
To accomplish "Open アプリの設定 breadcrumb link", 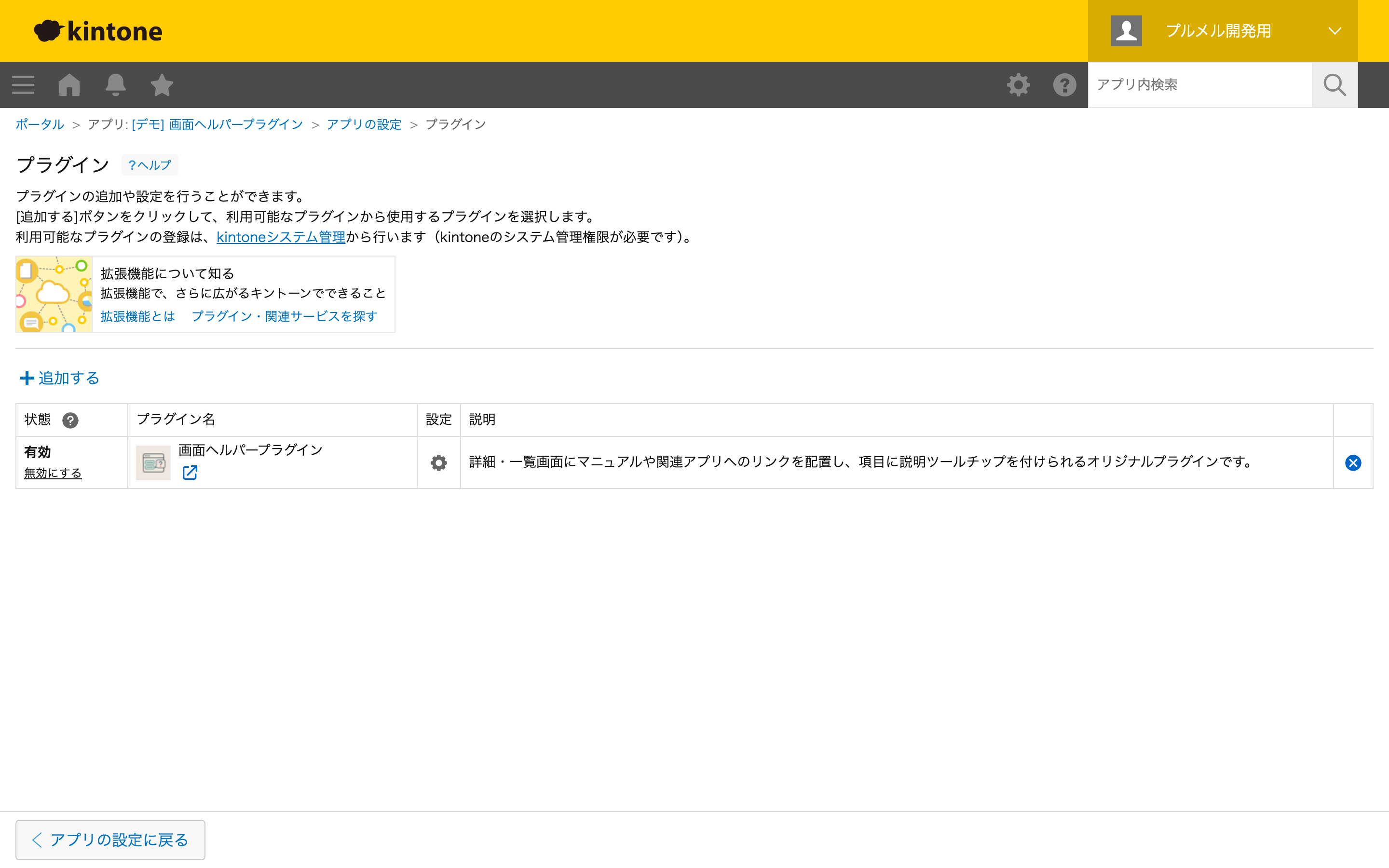I will click(x=364, y=124).
